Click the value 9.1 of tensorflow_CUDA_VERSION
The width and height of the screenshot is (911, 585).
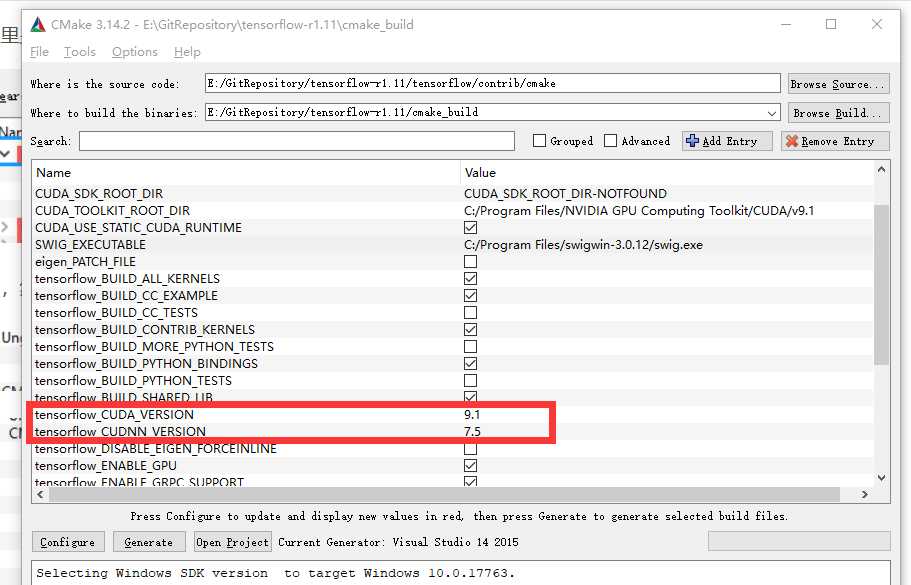pyautogui.click(x=472, y=415)
